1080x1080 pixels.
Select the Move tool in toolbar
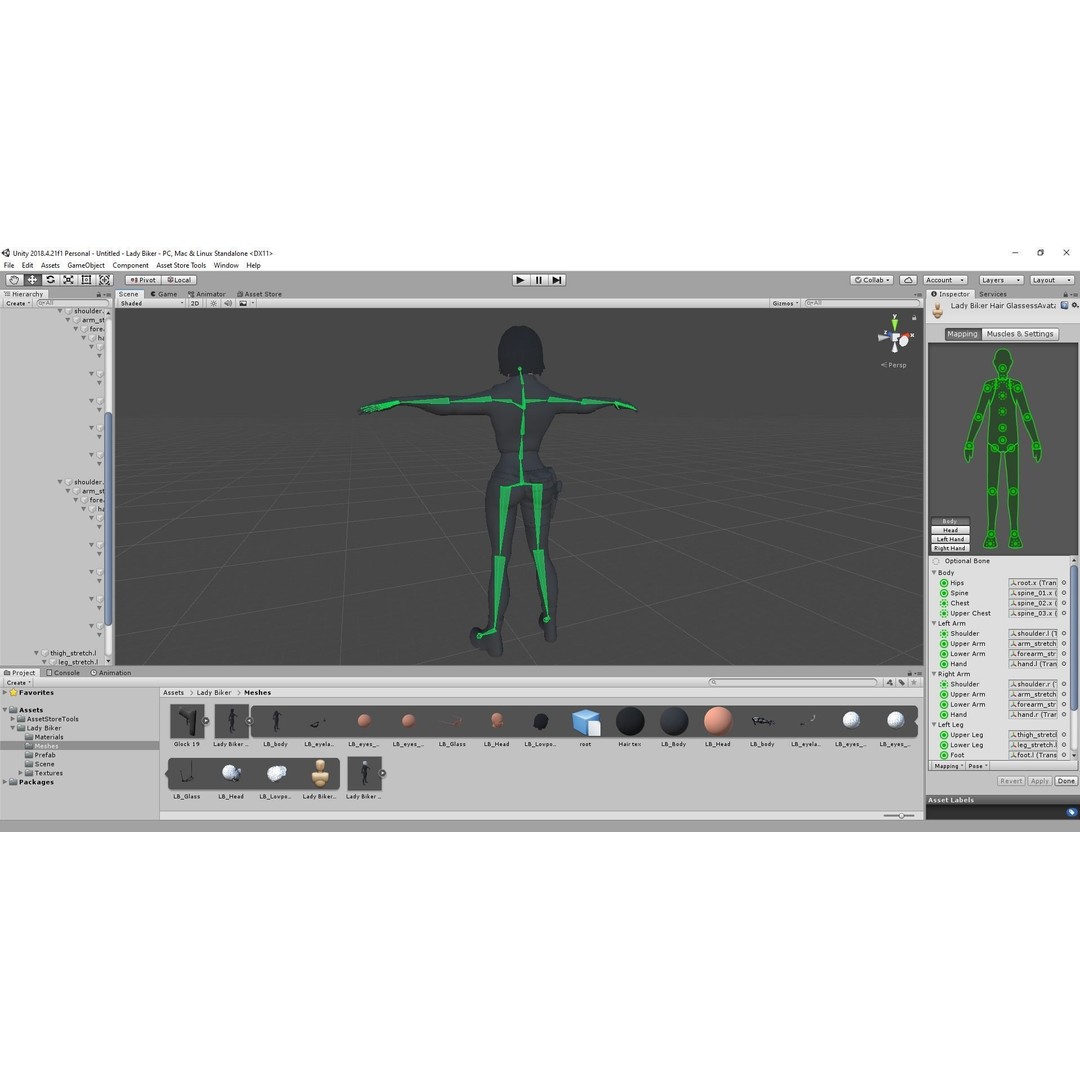pos(32,280)
